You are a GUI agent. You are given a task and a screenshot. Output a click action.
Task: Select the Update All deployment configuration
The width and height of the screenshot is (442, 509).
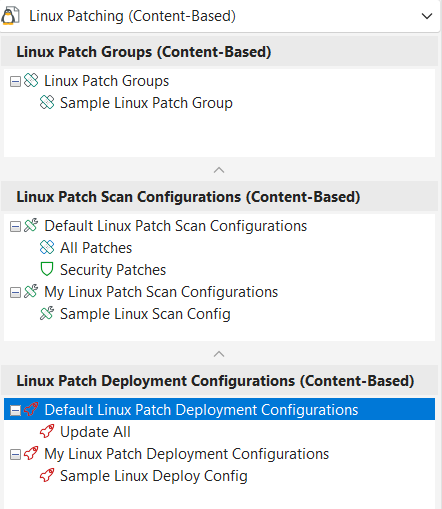[95, 432]
